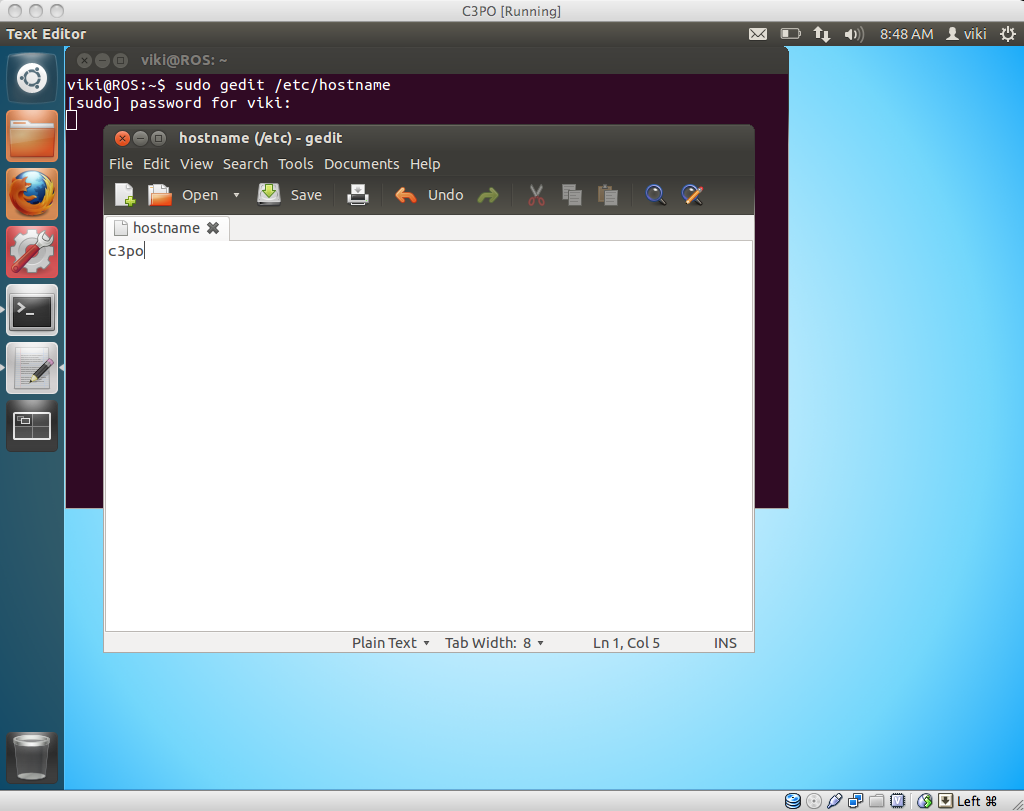Viewport: 1024px width, 811px height.
Task: Open the Trash in the launcher
Action: coord(32,757)
